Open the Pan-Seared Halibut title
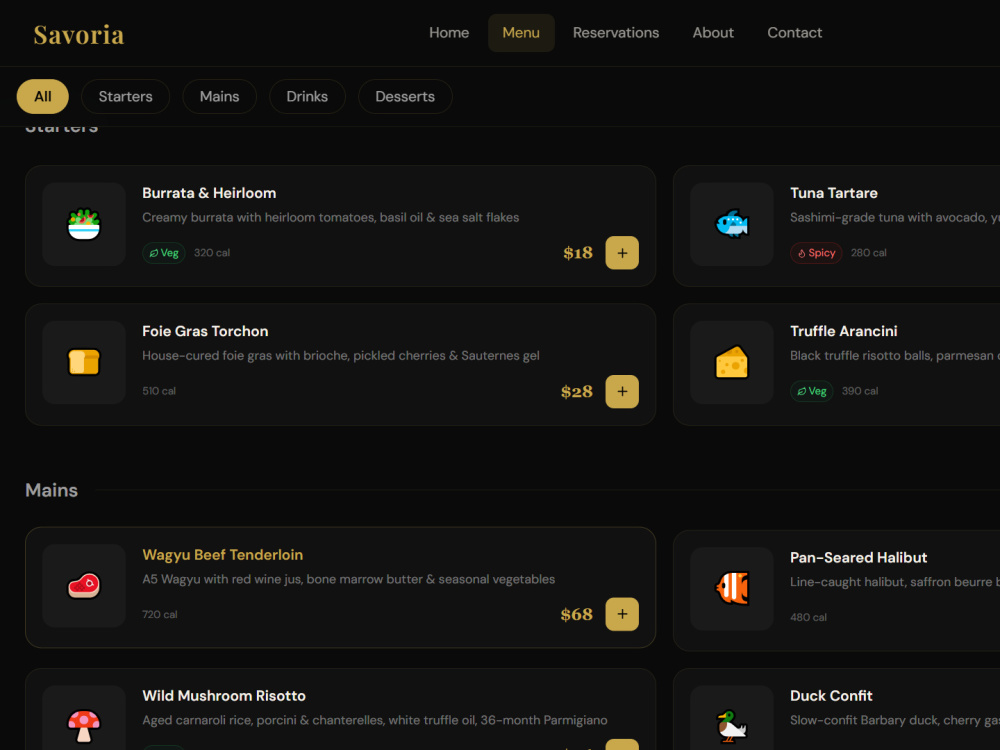Screen dimensions: 1000x750 (858, 557)
